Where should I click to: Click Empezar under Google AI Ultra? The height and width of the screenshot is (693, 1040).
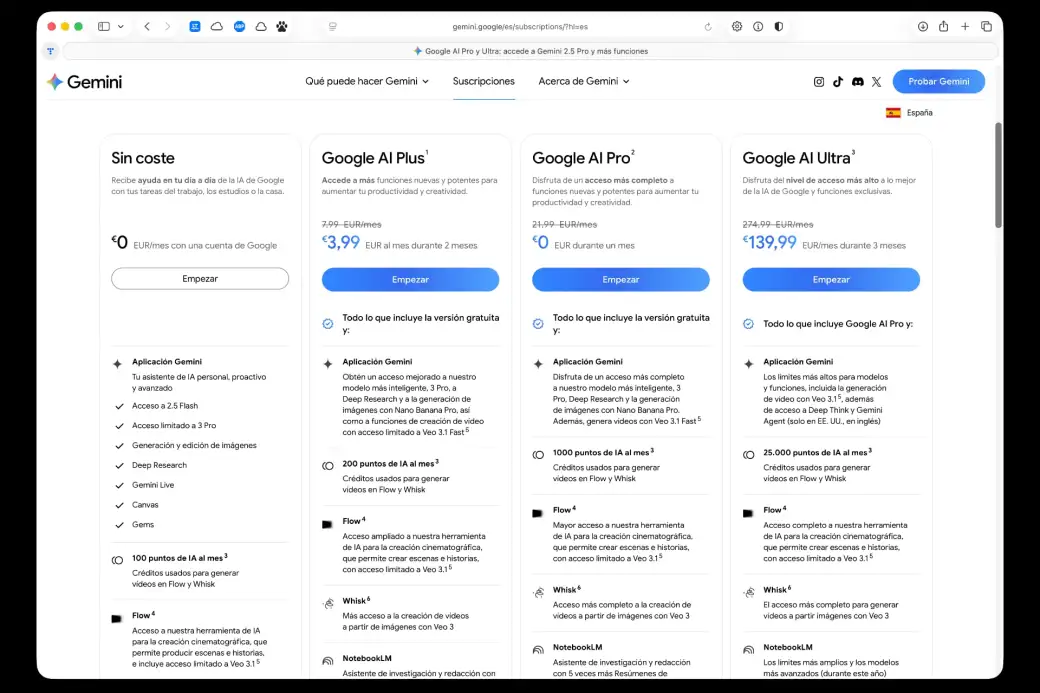tap(830, 280)
